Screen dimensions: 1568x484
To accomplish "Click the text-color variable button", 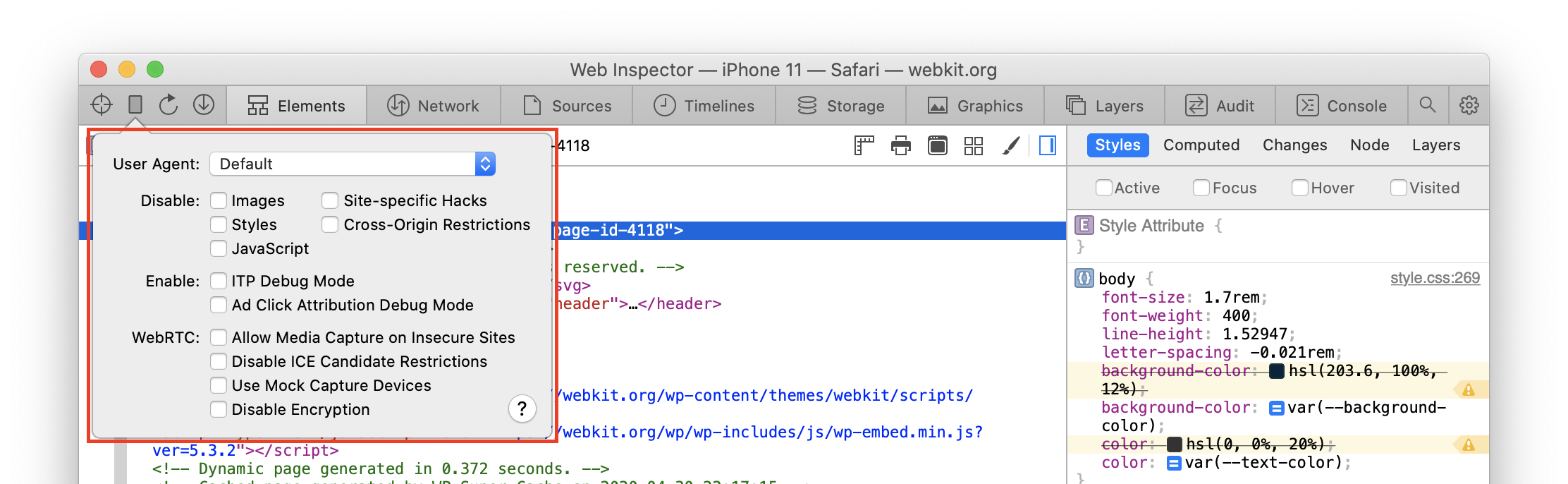I will pyautogui.click(x=1174, y=463).
